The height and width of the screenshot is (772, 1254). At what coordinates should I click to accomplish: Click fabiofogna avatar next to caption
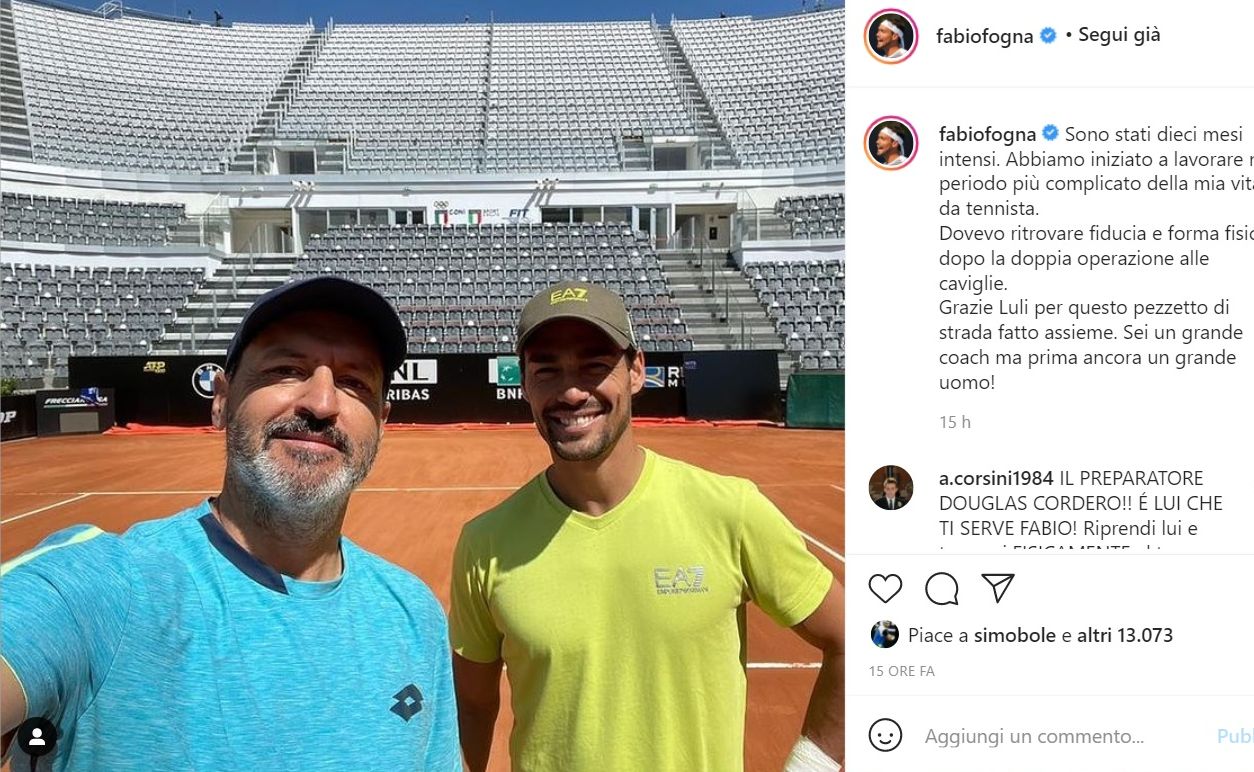click(x=890, y=143)
